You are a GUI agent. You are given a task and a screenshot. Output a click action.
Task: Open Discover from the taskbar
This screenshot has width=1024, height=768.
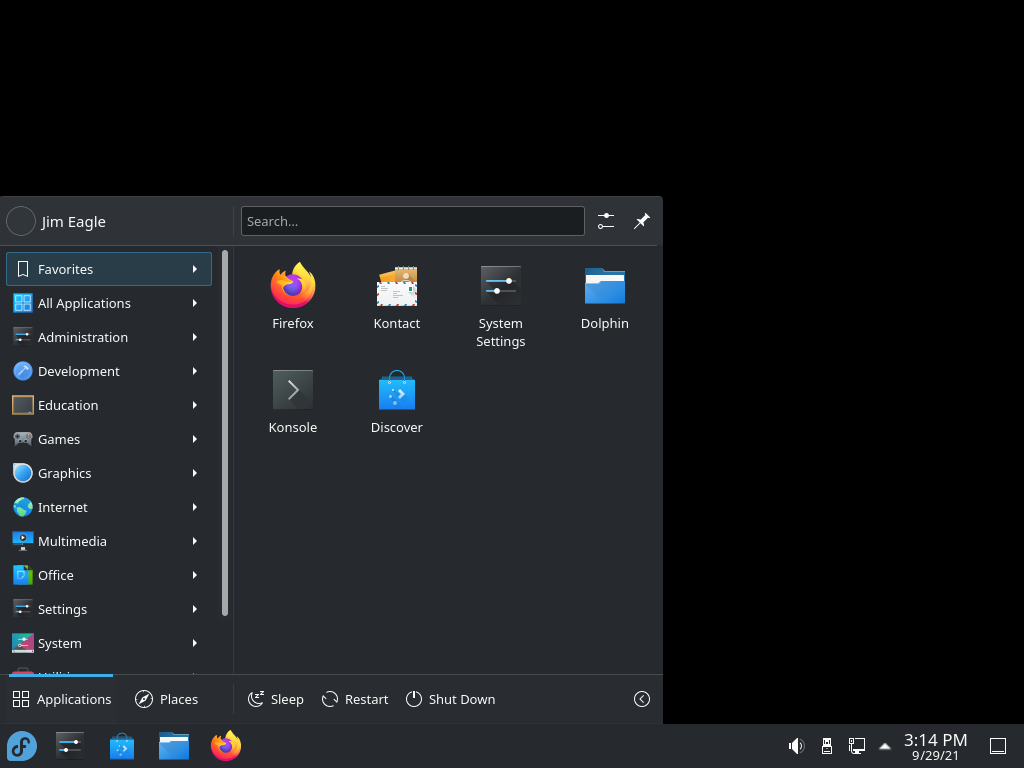121,746
